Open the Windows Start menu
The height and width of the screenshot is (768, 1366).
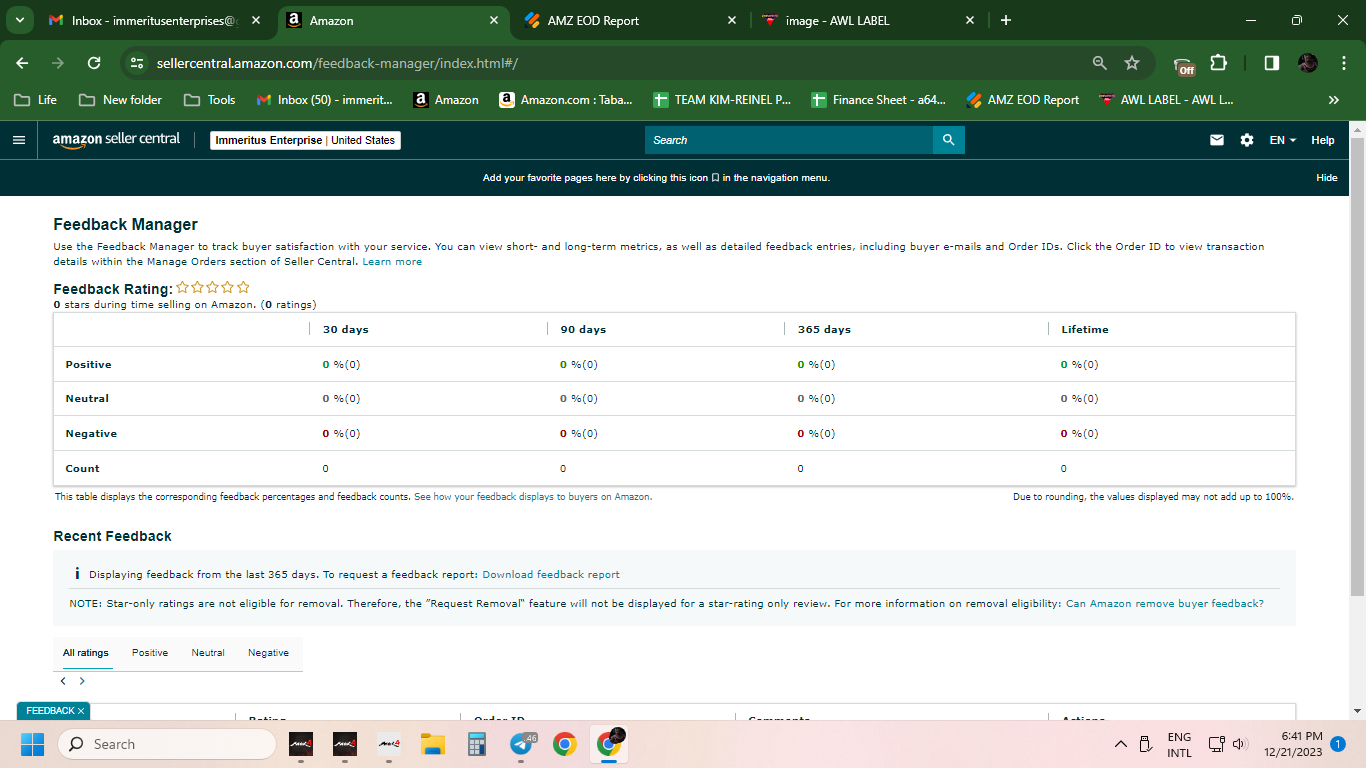(x=33, y=744)
